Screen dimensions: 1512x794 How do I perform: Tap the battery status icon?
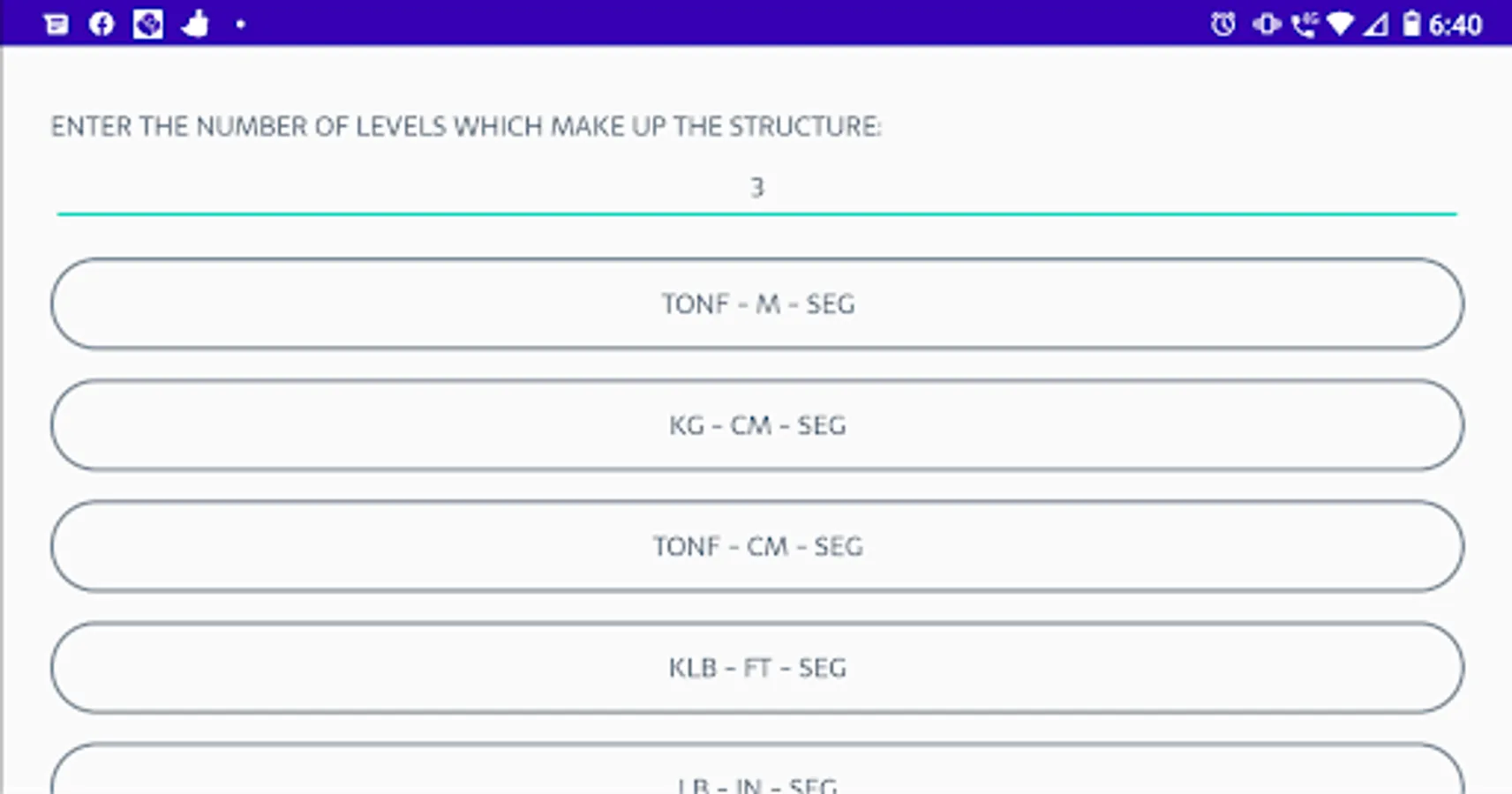click(1411, 24)
